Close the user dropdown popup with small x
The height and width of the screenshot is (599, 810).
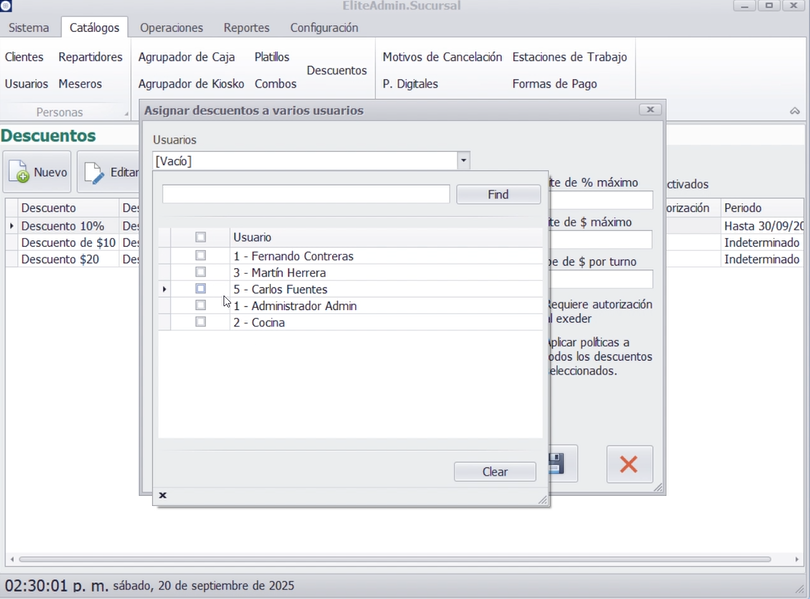coord(163,495)
